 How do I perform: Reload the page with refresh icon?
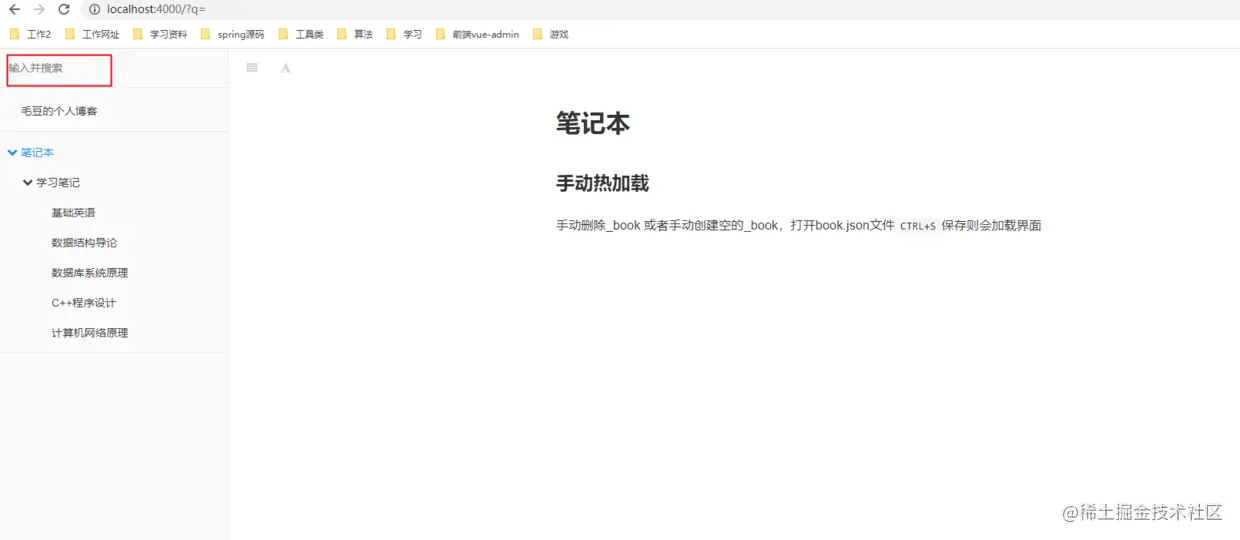point(64,9)
